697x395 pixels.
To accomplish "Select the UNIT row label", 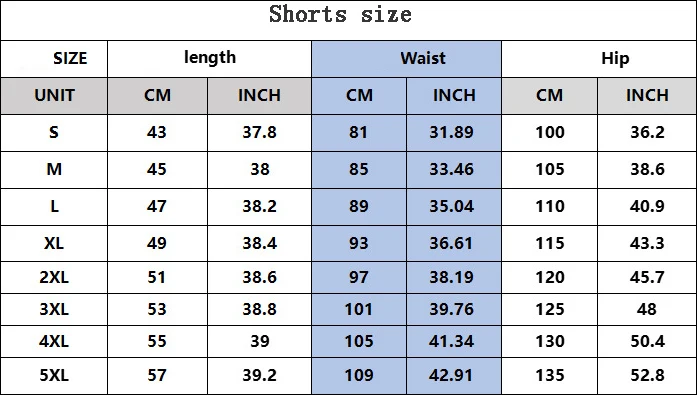I will coord(54,95).
